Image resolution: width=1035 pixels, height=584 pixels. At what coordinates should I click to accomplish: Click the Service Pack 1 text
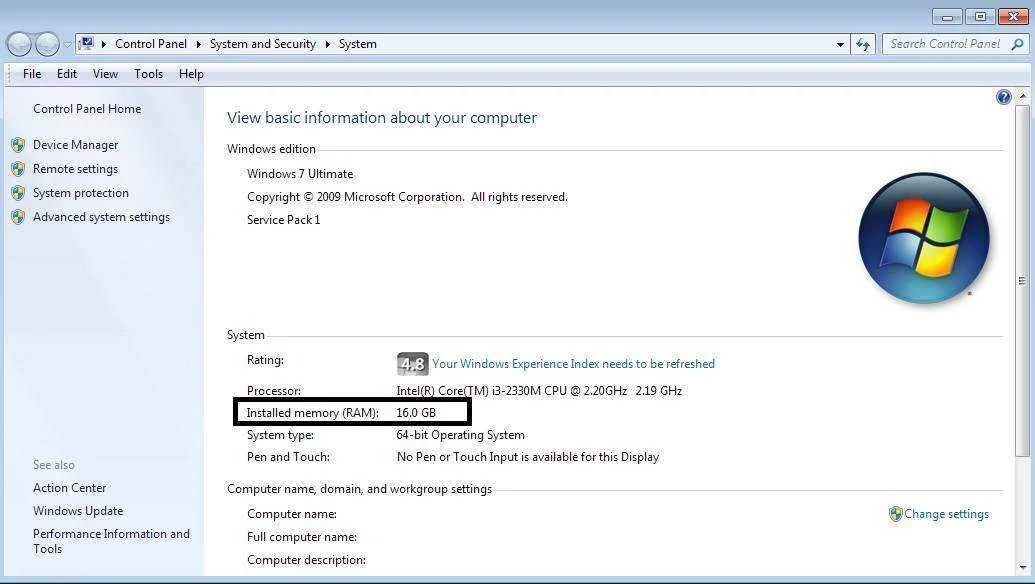pos(283,220)
